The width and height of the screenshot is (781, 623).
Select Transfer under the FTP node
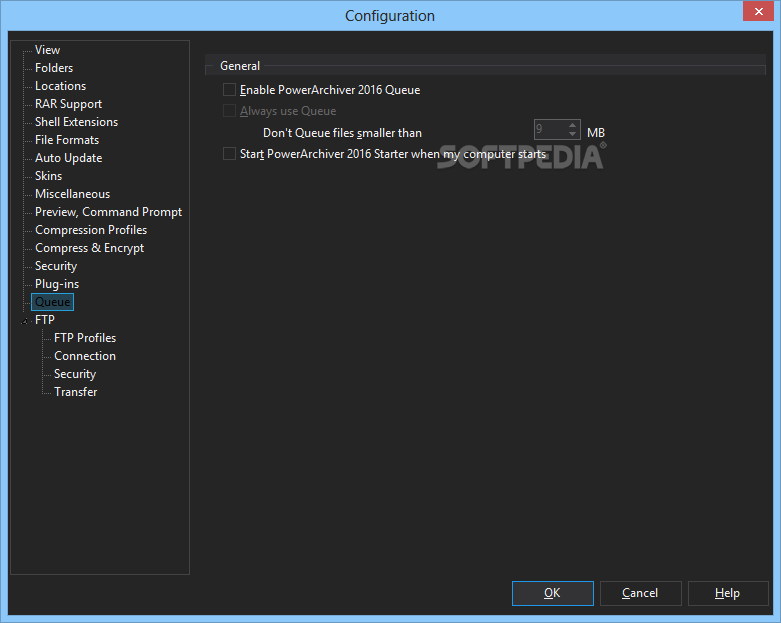(75, 392)
